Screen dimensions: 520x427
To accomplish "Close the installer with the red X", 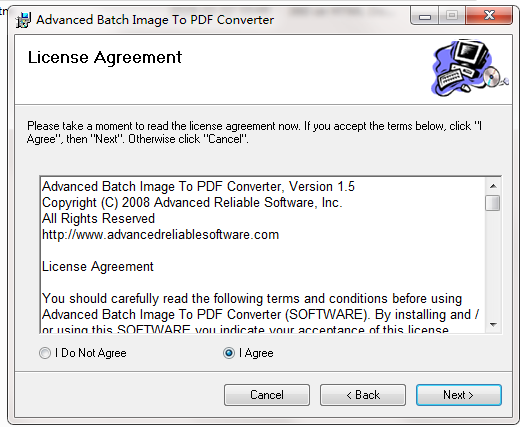I will coord(489,16).
